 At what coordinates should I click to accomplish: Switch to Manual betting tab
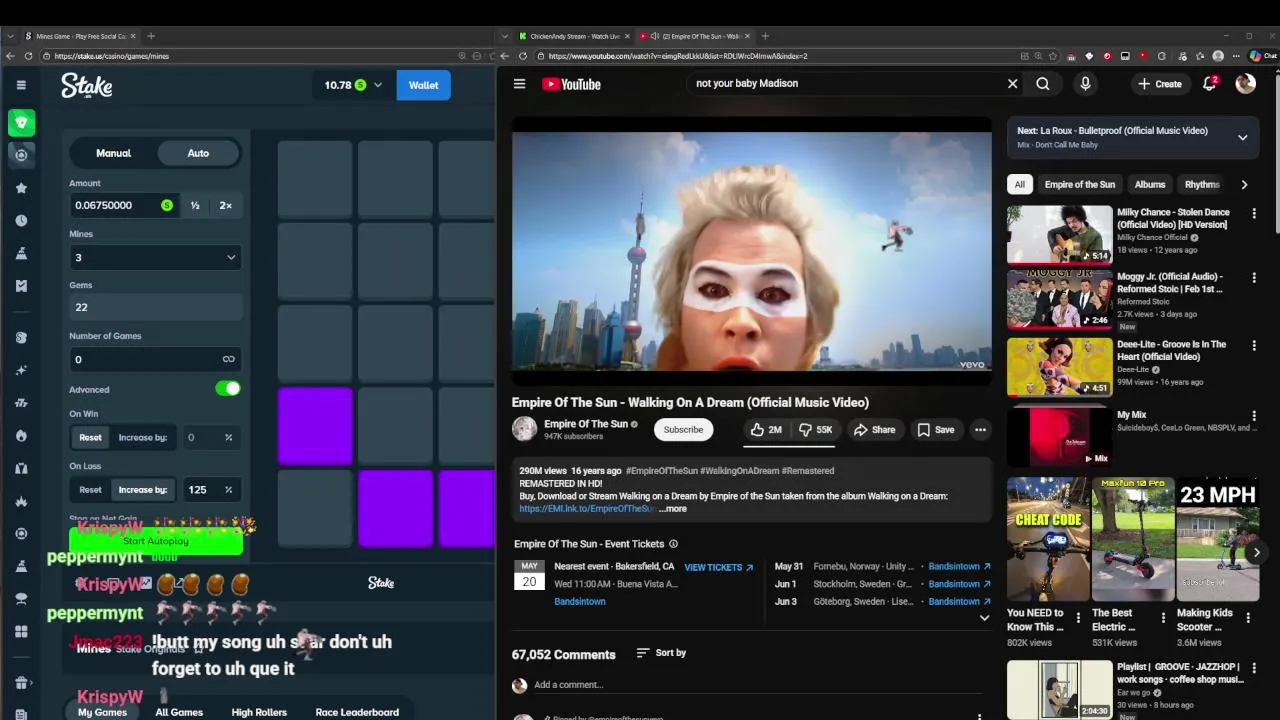[x=113, y=153]
